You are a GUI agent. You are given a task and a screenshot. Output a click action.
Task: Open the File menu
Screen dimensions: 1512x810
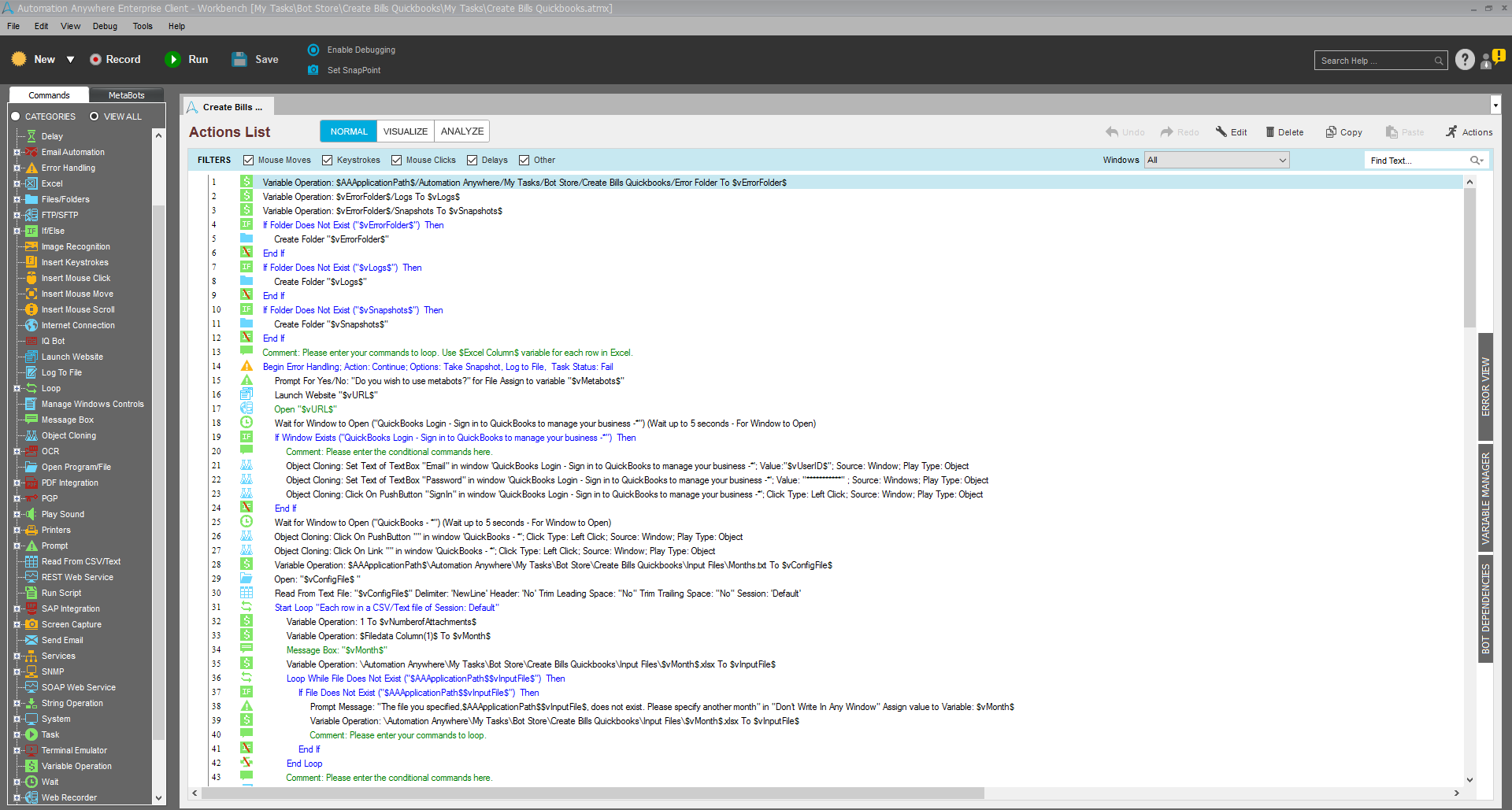(13, 26)
